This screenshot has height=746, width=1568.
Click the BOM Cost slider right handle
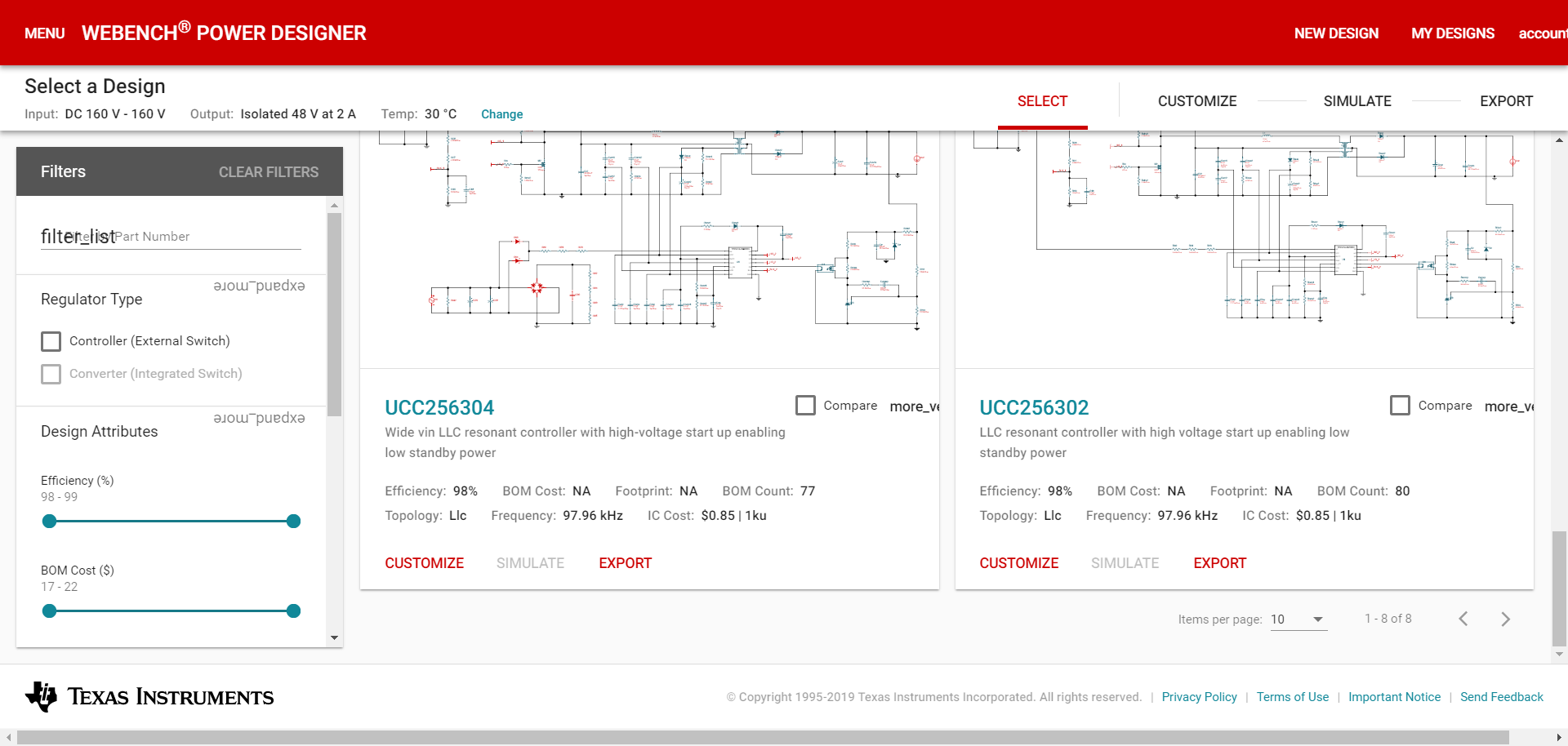(x=293, y=611)
